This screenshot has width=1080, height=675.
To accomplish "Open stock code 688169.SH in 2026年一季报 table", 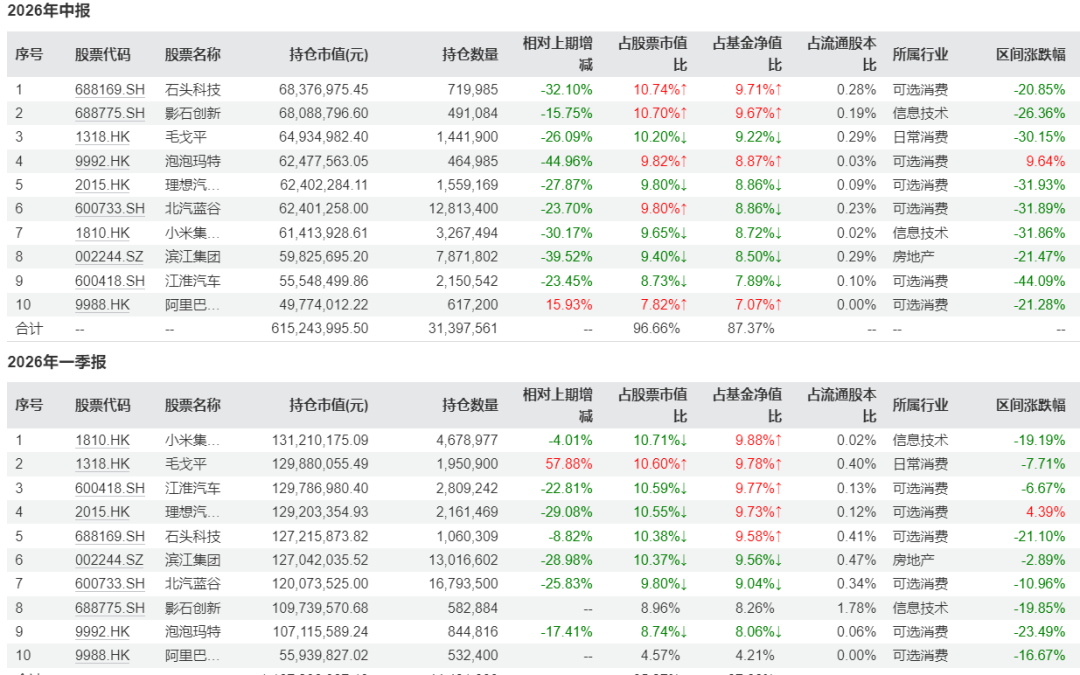I will [x=110, y=536].
